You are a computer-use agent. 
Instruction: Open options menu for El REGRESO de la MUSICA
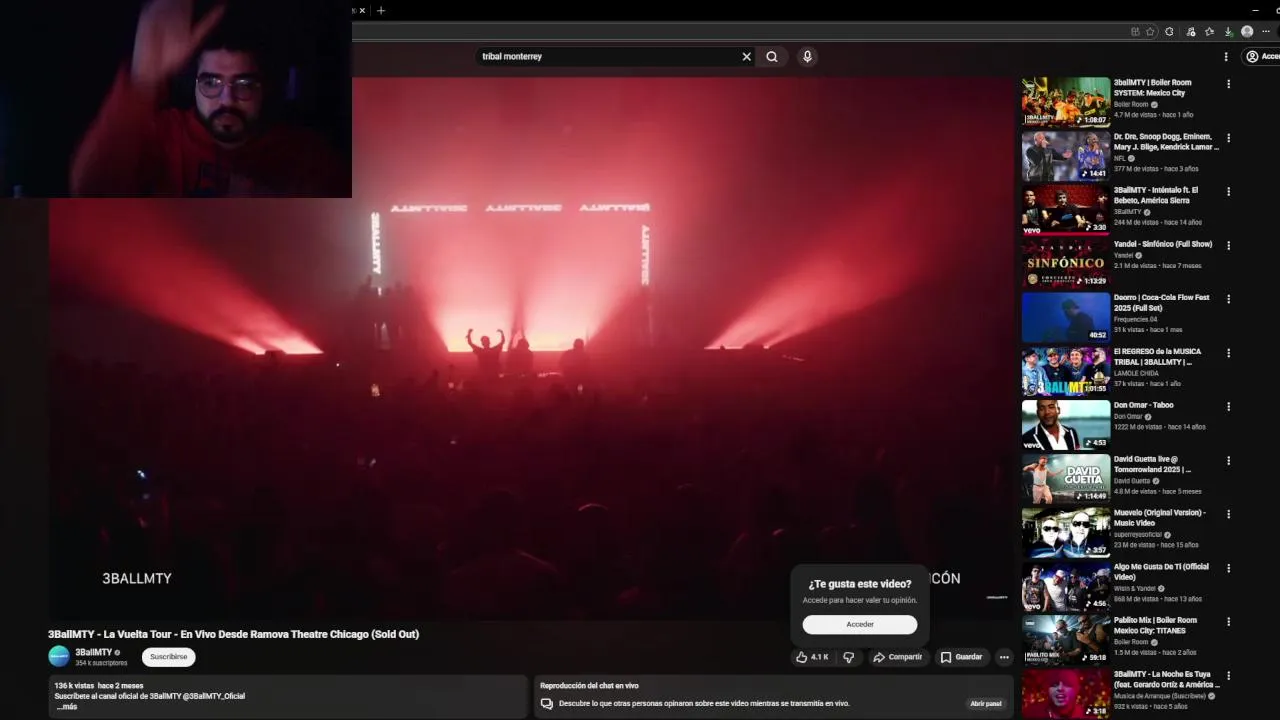pyautogui.click(x=1228, y=353)
